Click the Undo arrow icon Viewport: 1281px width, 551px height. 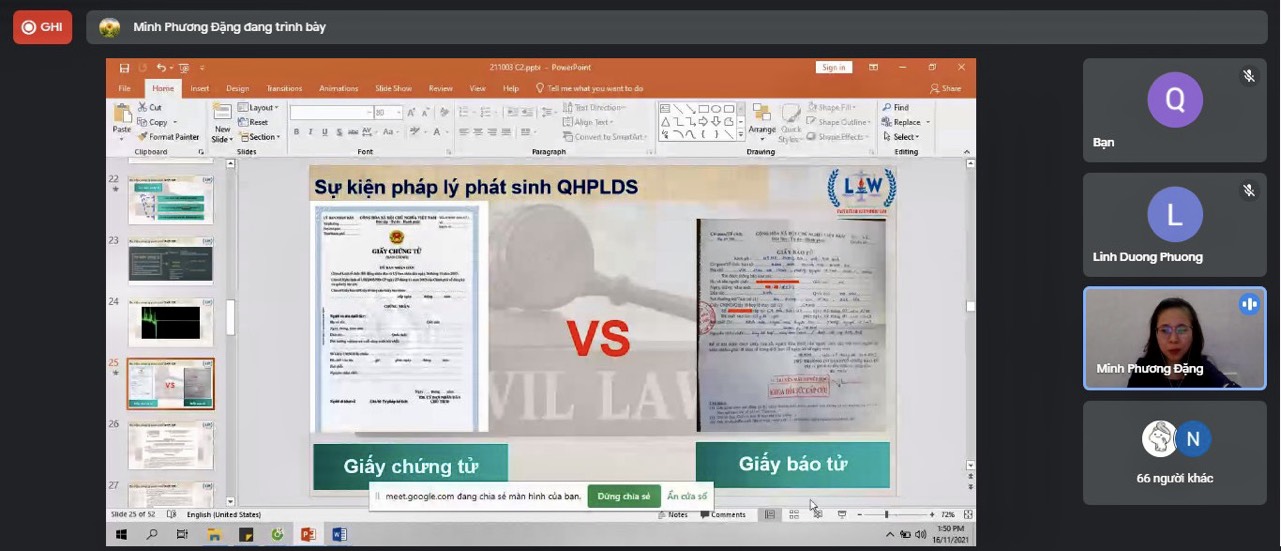point(161,68)
